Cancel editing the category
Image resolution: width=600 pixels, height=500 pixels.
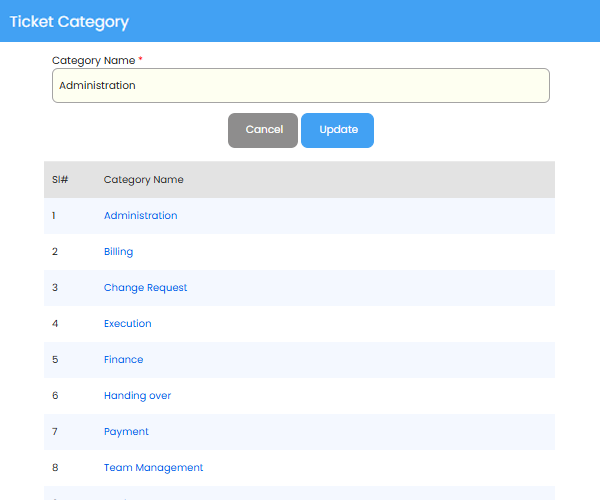click(263, 130)
